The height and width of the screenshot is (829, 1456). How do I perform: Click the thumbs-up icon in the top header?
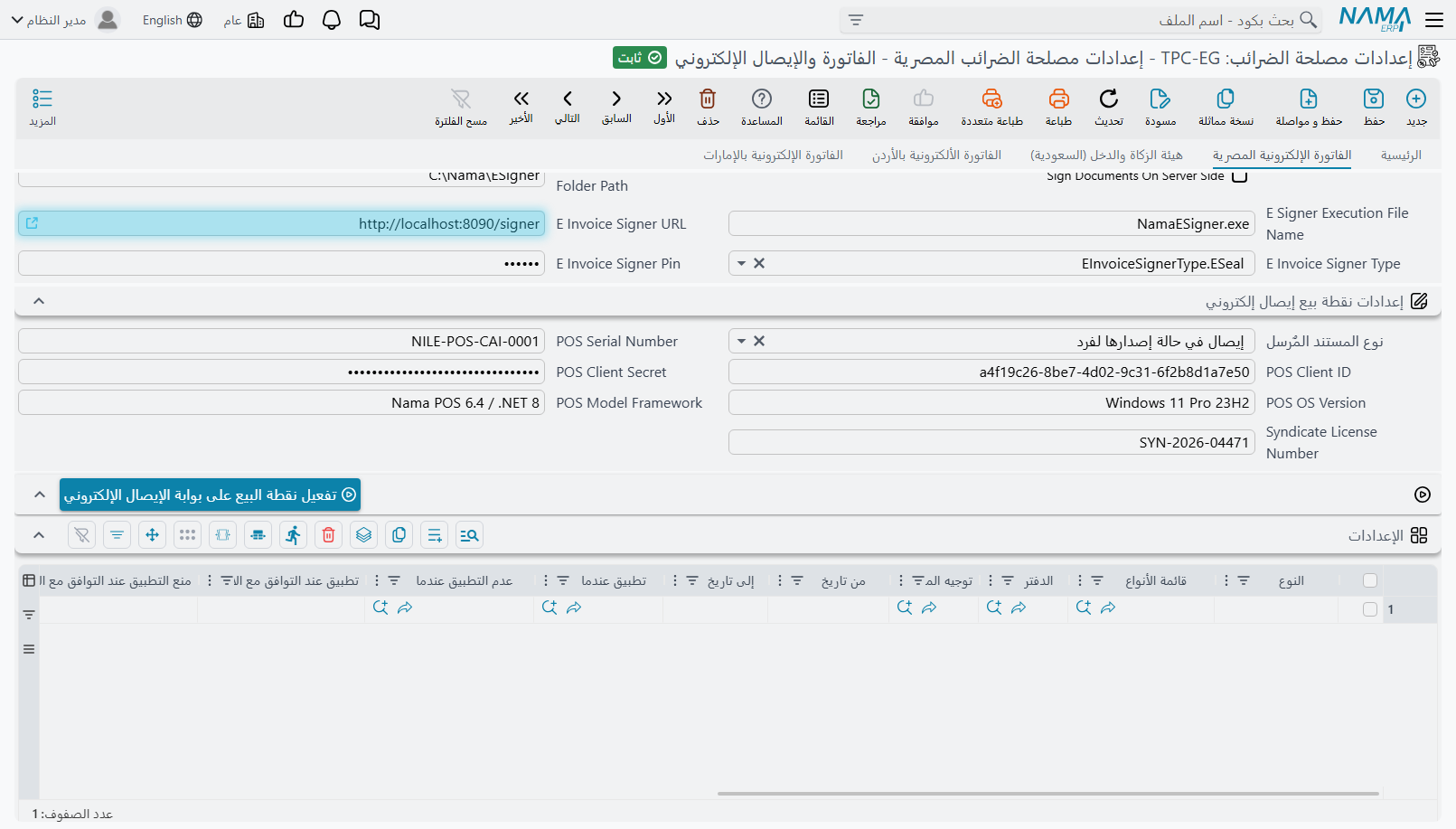pyautogui.click(x=294, y=20)
